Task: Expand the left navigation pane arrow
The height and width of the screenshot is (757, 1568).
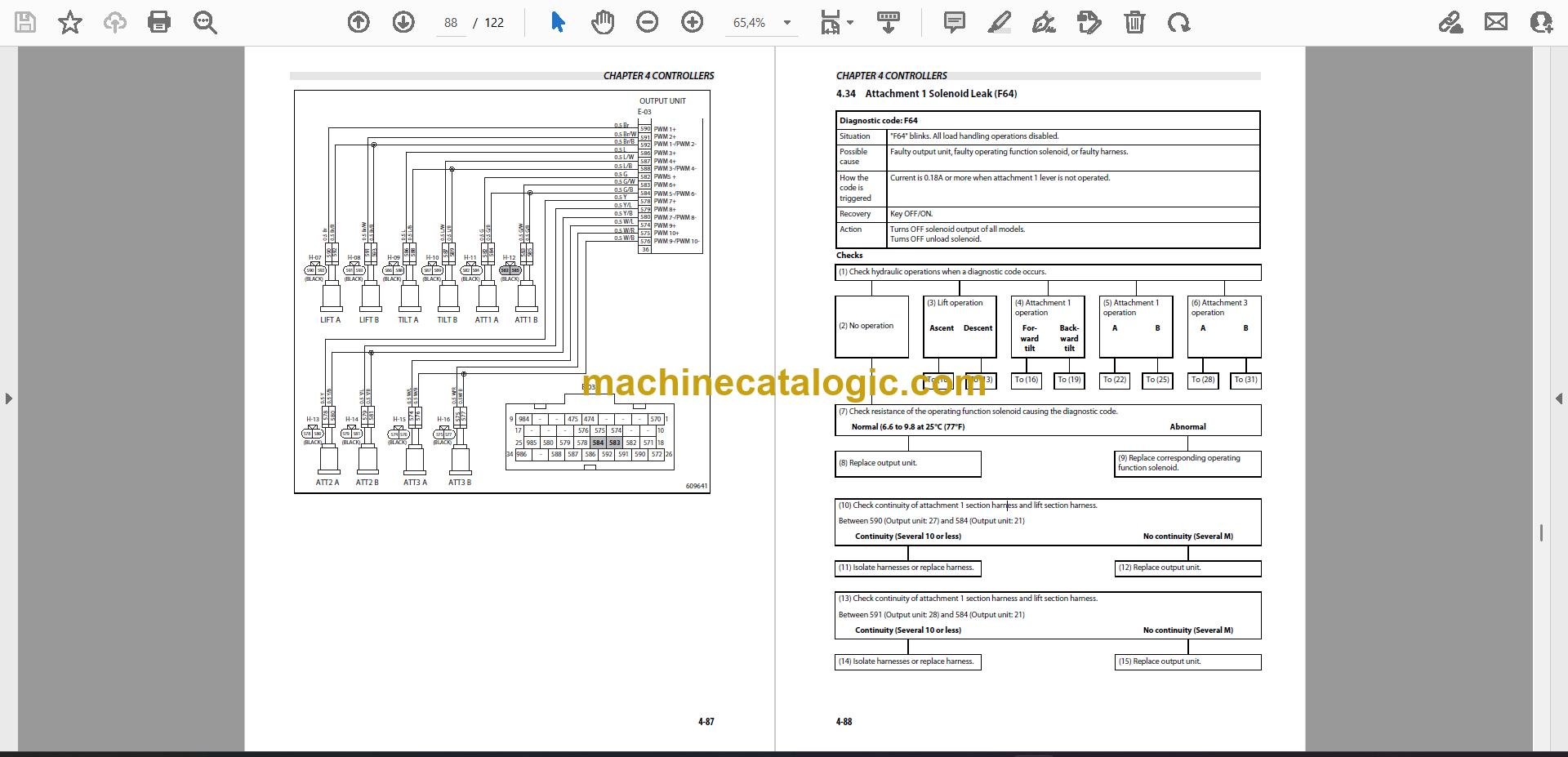Action: [8, 399]
